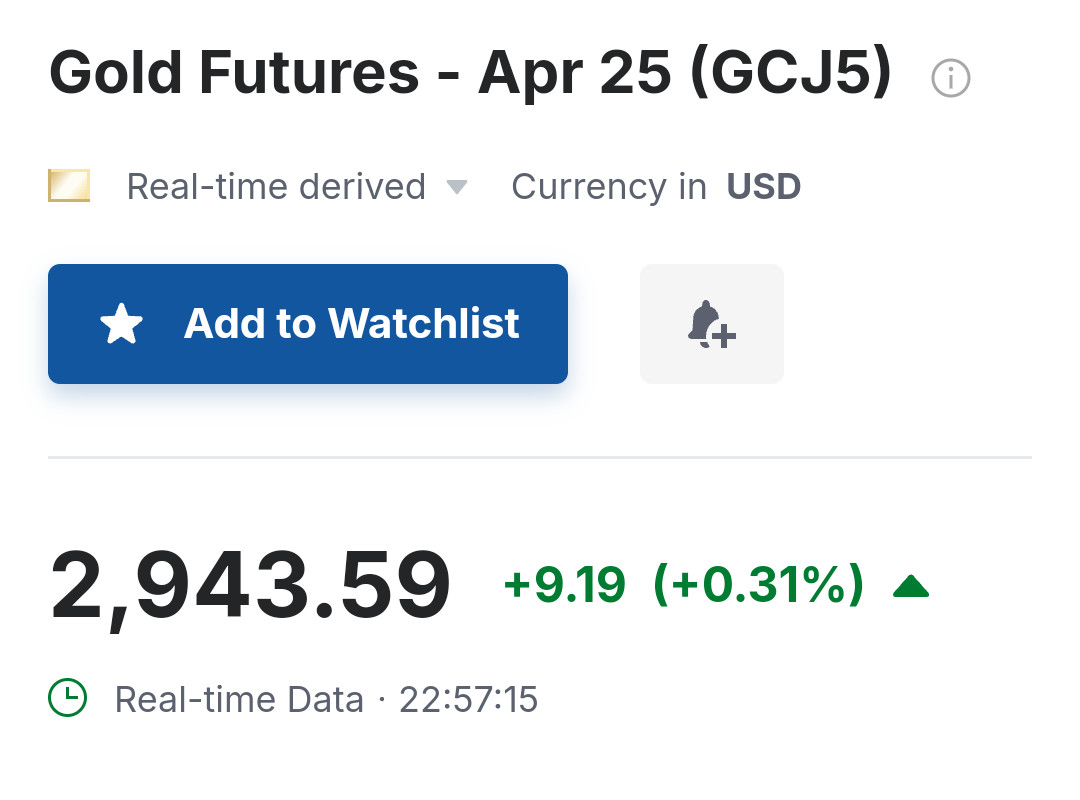The height and width of the screenshot is (800, 1080).
Task: Click the green up-triangle price indicator
Action: pos(910,586)
